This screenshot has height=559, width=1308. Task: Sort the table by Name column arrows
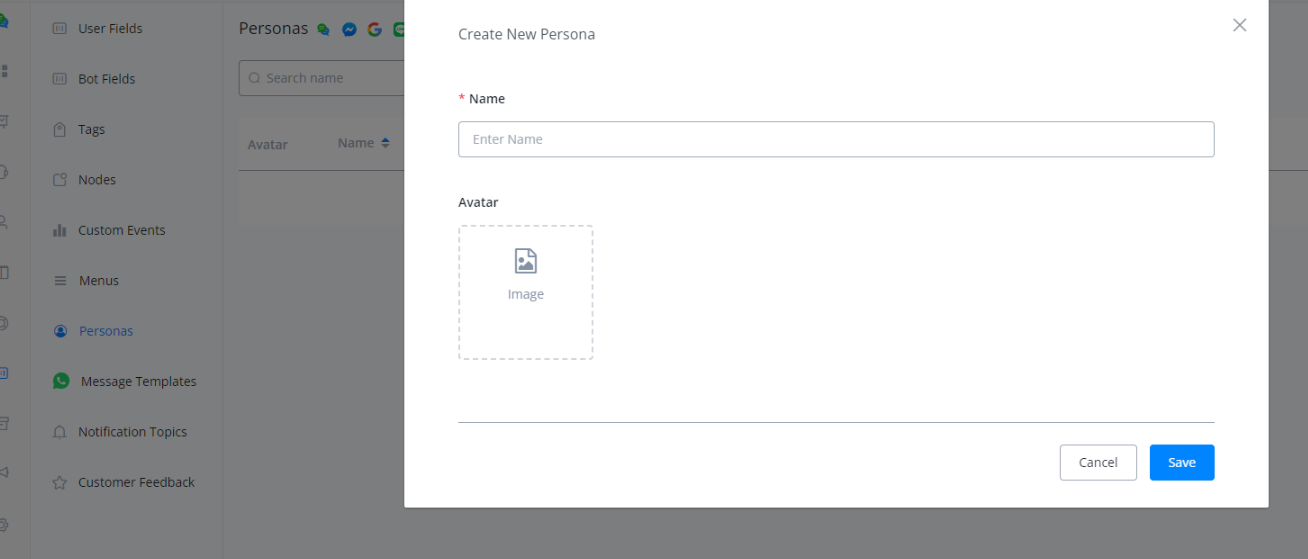pos(385,143)
